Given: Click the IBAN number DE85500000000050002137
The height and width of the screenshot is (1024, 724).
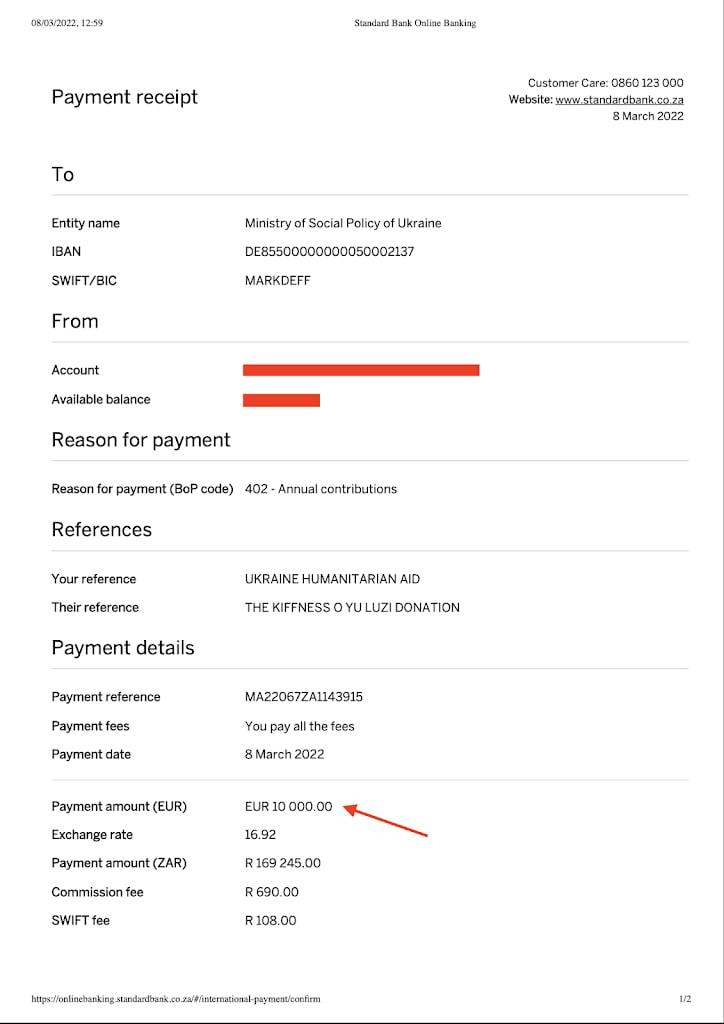Looking at the screenshot, I should pyautogui.click(x=329, y=252).
